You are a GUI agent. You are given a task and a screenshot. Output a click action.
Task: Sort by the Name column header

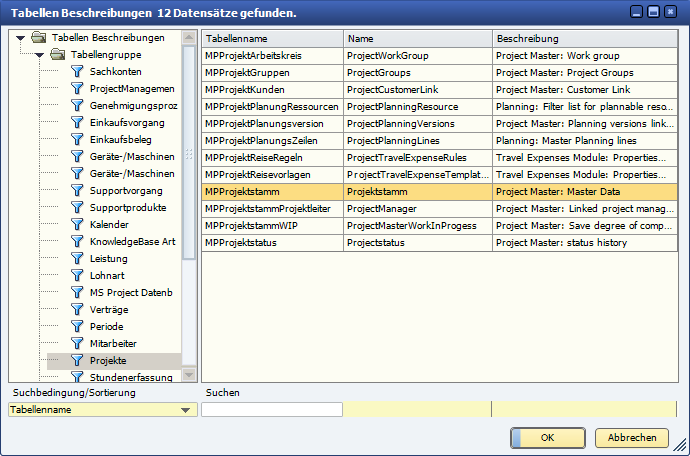pos(418,39)
